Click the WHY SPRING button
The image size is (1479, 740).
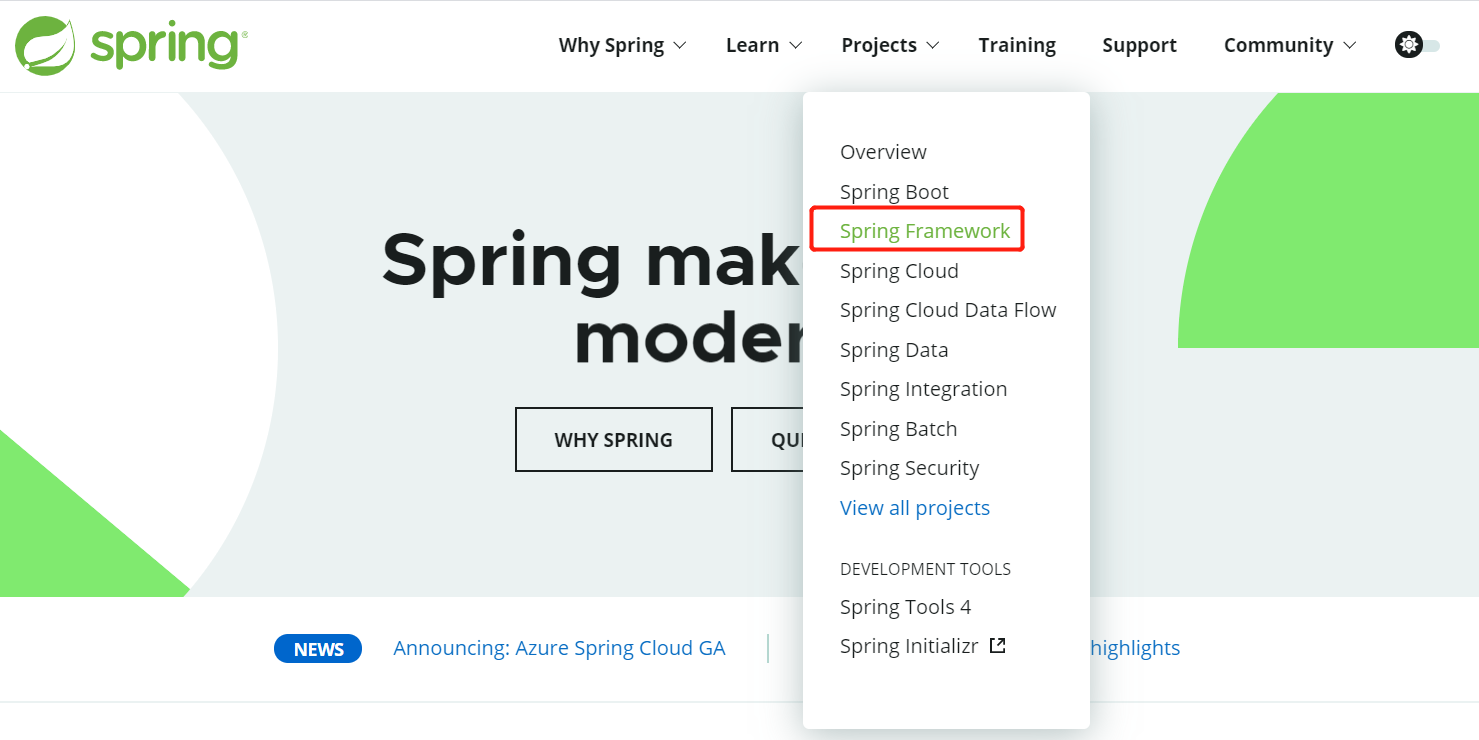(614, 439)
